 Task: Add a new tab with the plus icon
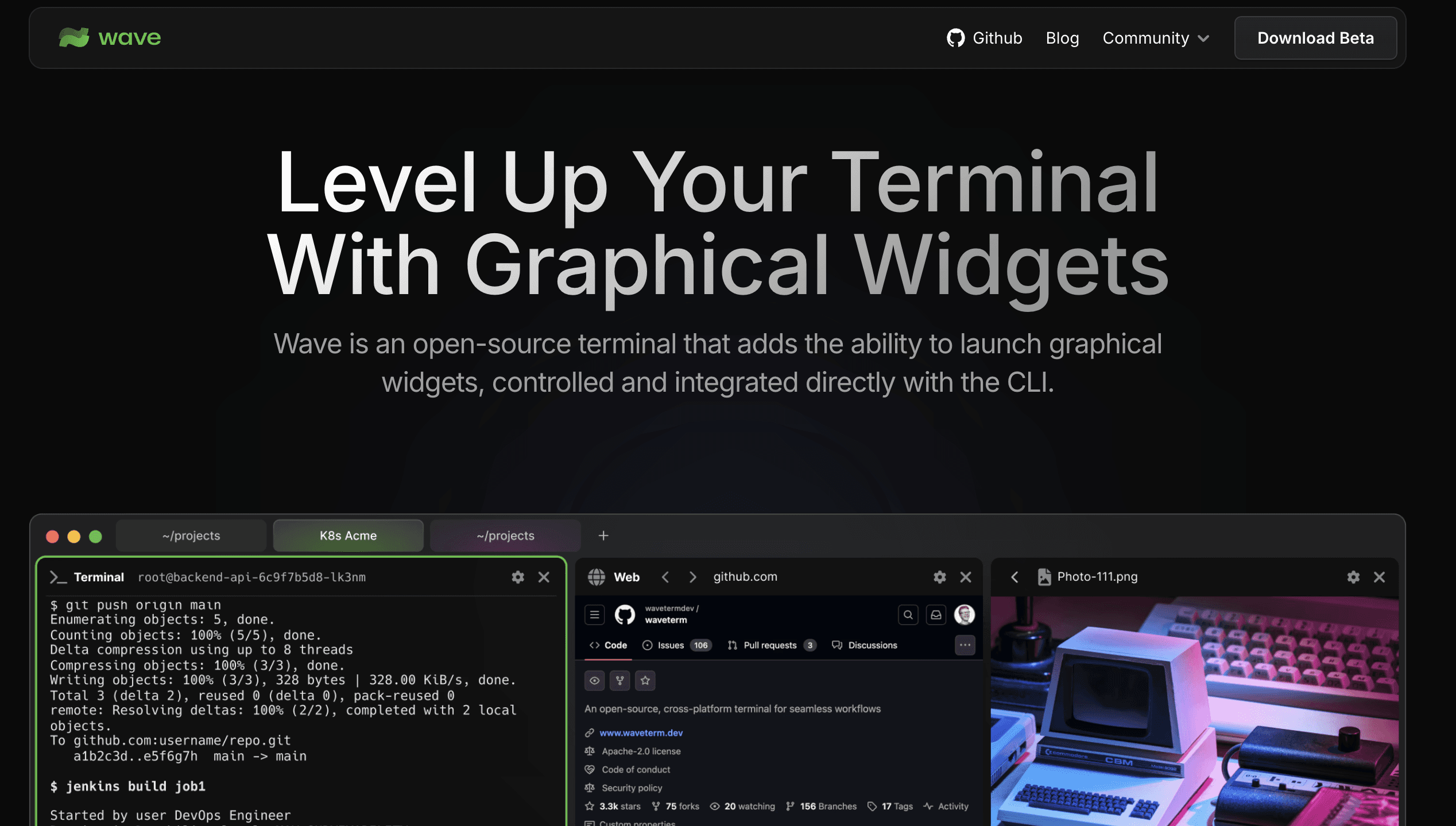pos(603,535)
